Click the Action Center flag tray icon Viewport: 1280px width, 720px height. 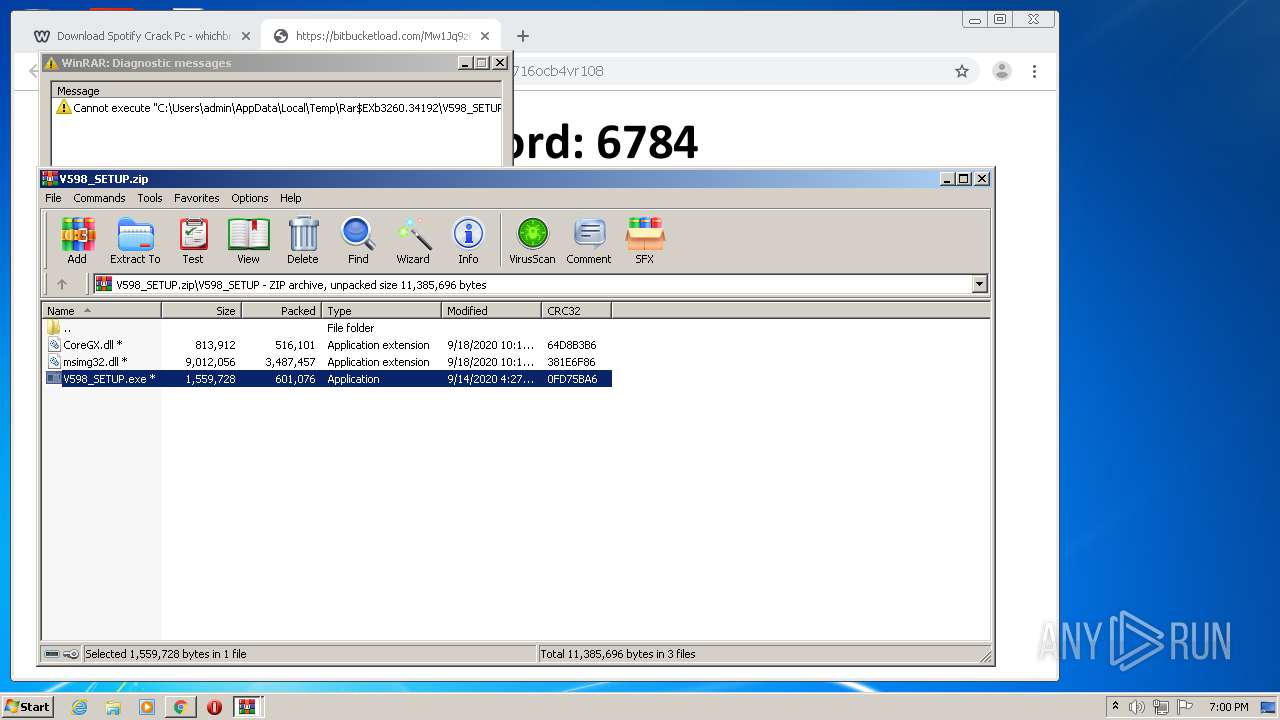coord(1185,707)
